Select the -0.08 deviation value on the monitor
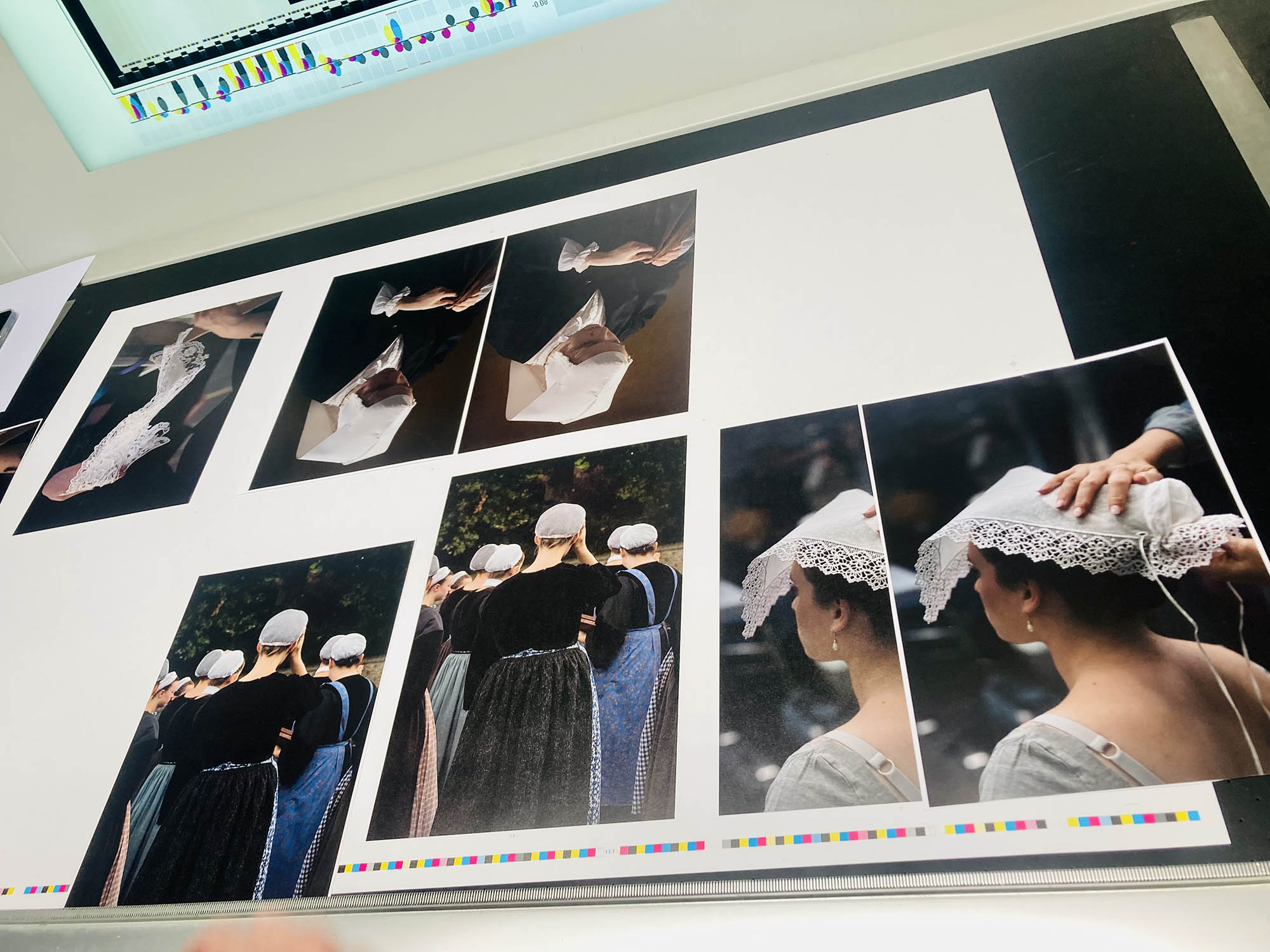Image resolution: width=1270 pixels, height=952 pixels. [x=539, y=4]
